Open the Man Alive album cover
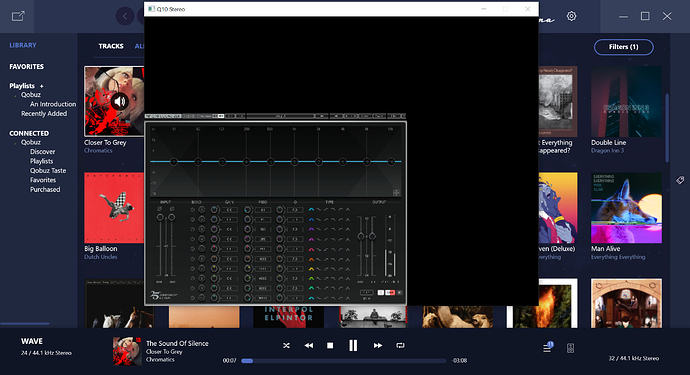690x375 pixels. tap(626, 208)
